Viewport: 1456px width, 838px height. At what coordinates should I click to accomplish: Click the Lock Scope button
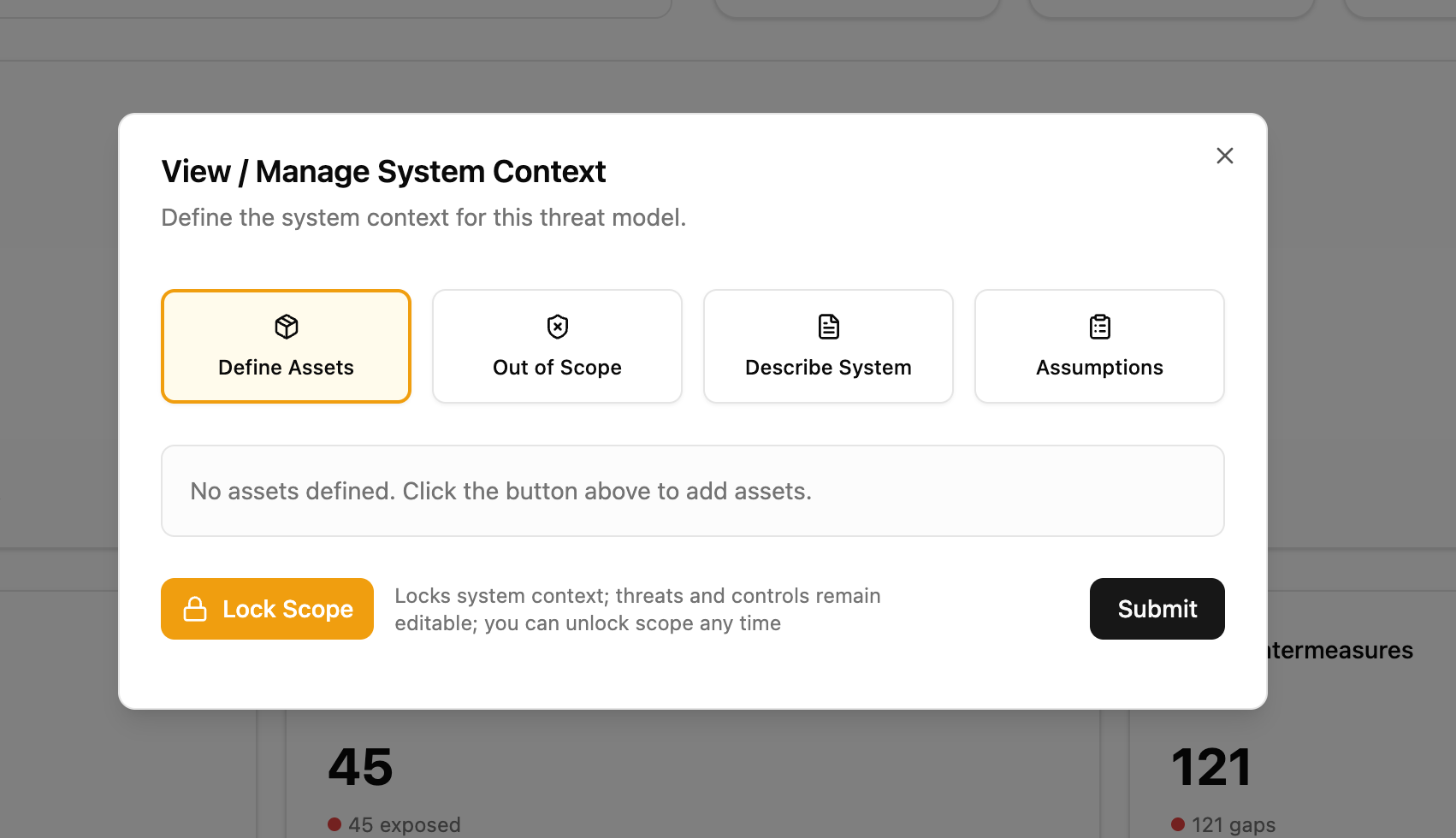click(x=267, y=609)
